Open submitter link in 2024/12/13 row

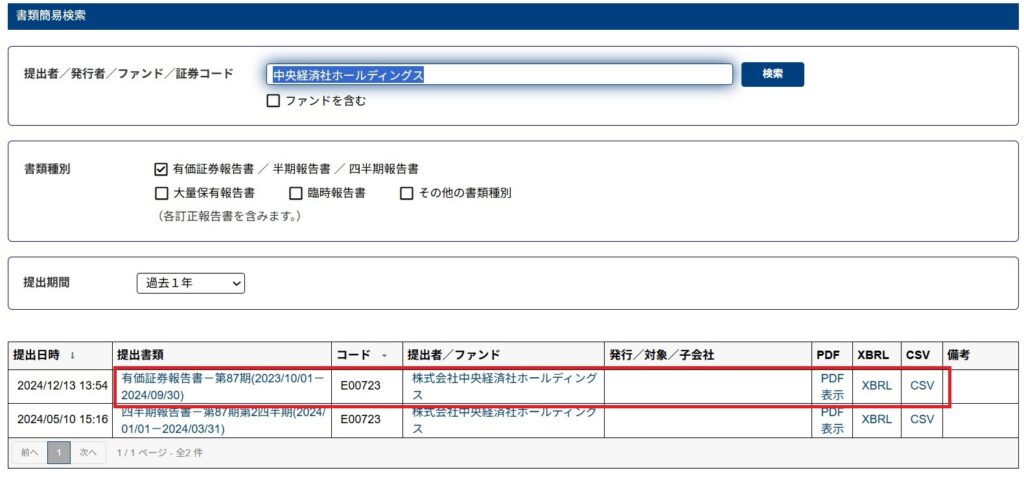(504, 387)
